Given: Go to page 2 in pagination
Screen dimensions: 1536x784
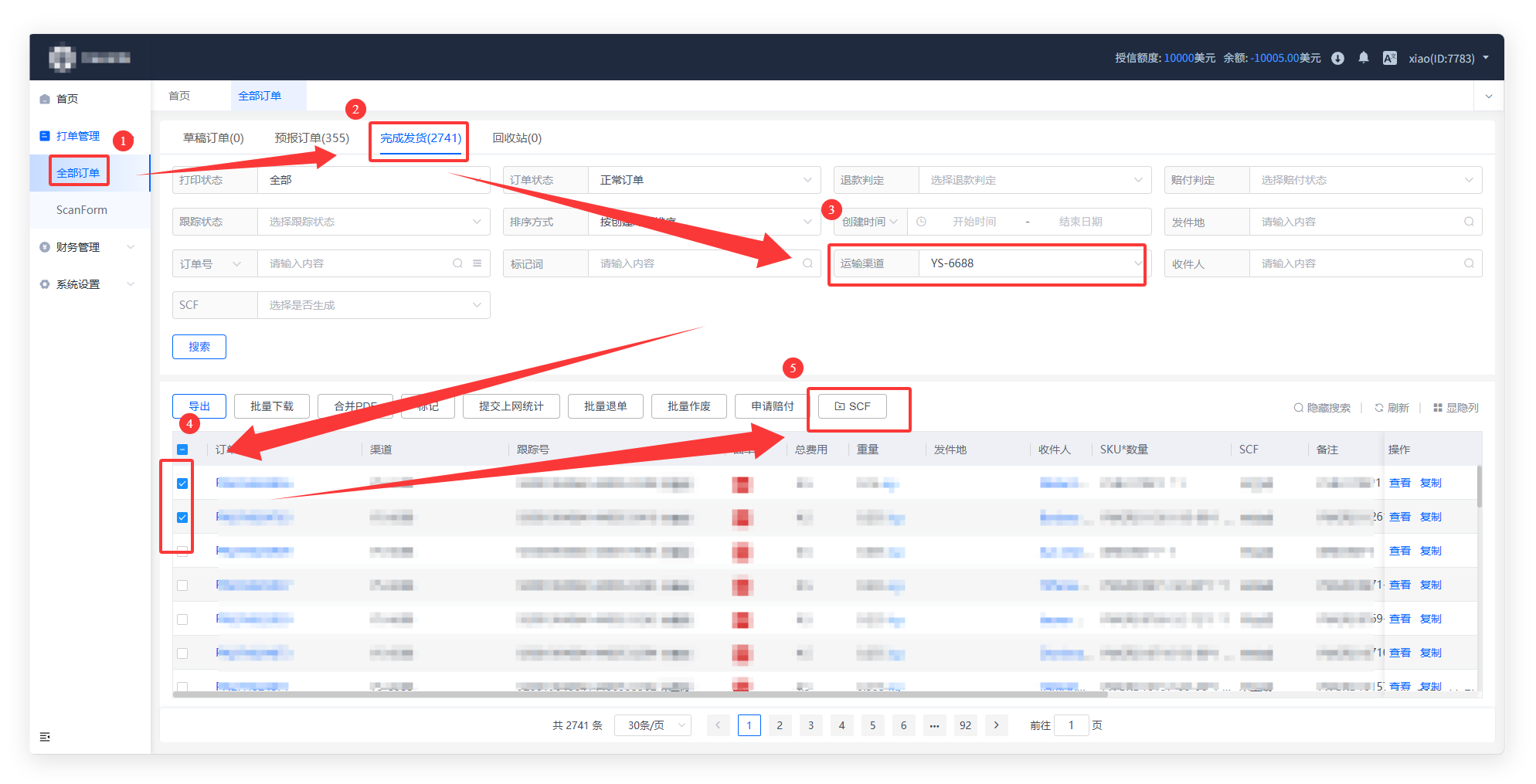Looking at the screenshot, I should [x=780, y=725].
